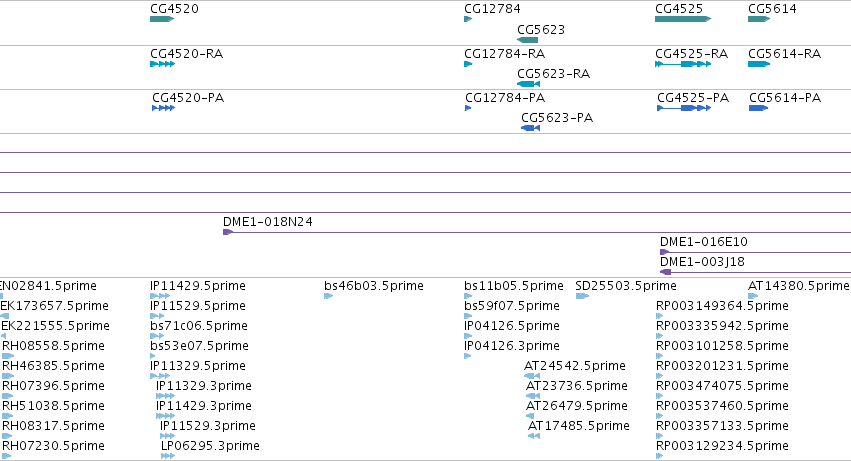Image resolution: width=851 pixels, height=461 pixels.
Task: Click the RP003149364.5prime EST label
Action: click(722, 306)
